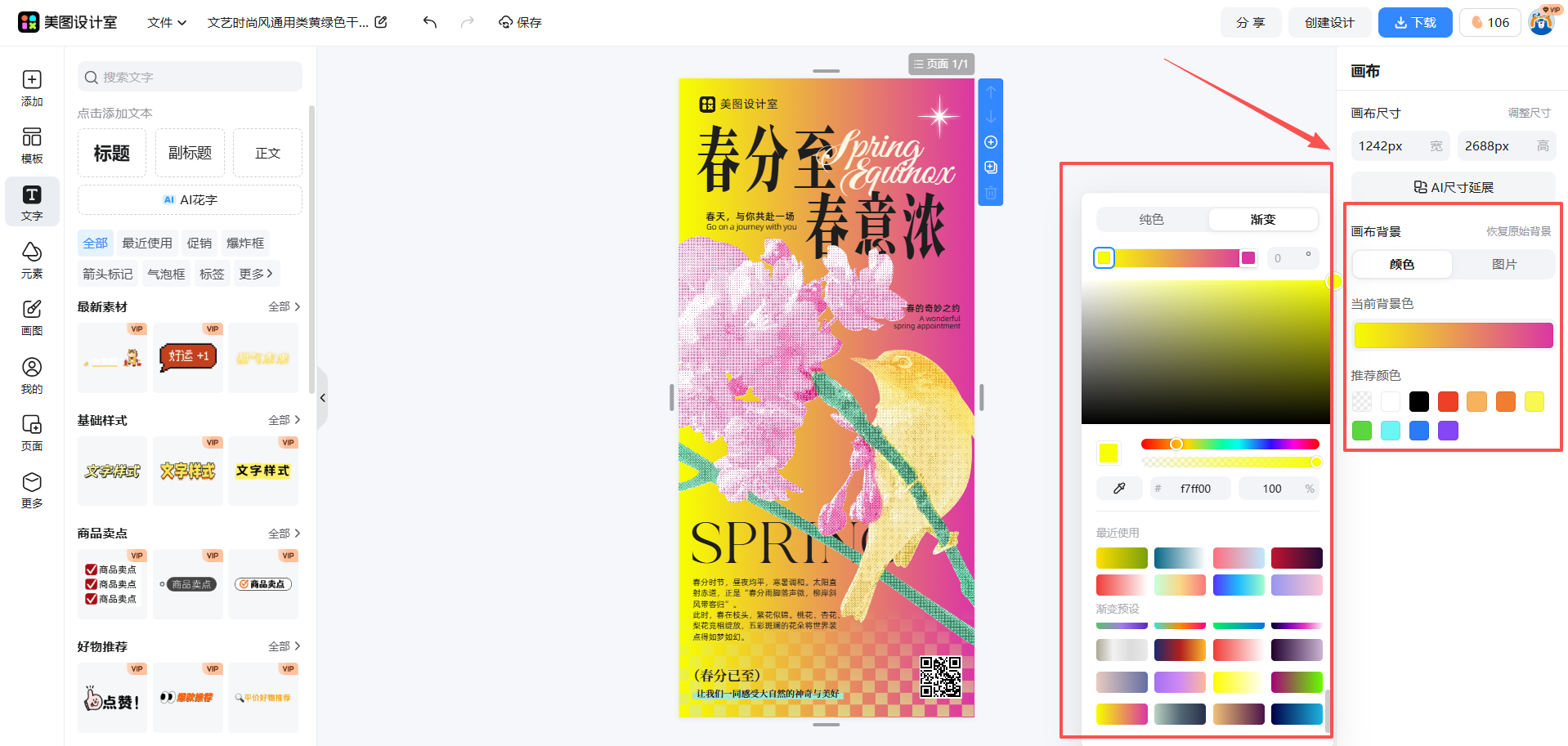Screen dimensions: 1568x746
Task: Click the 下载 download button
Action: pyautogui.click(x=1414, y=22)
